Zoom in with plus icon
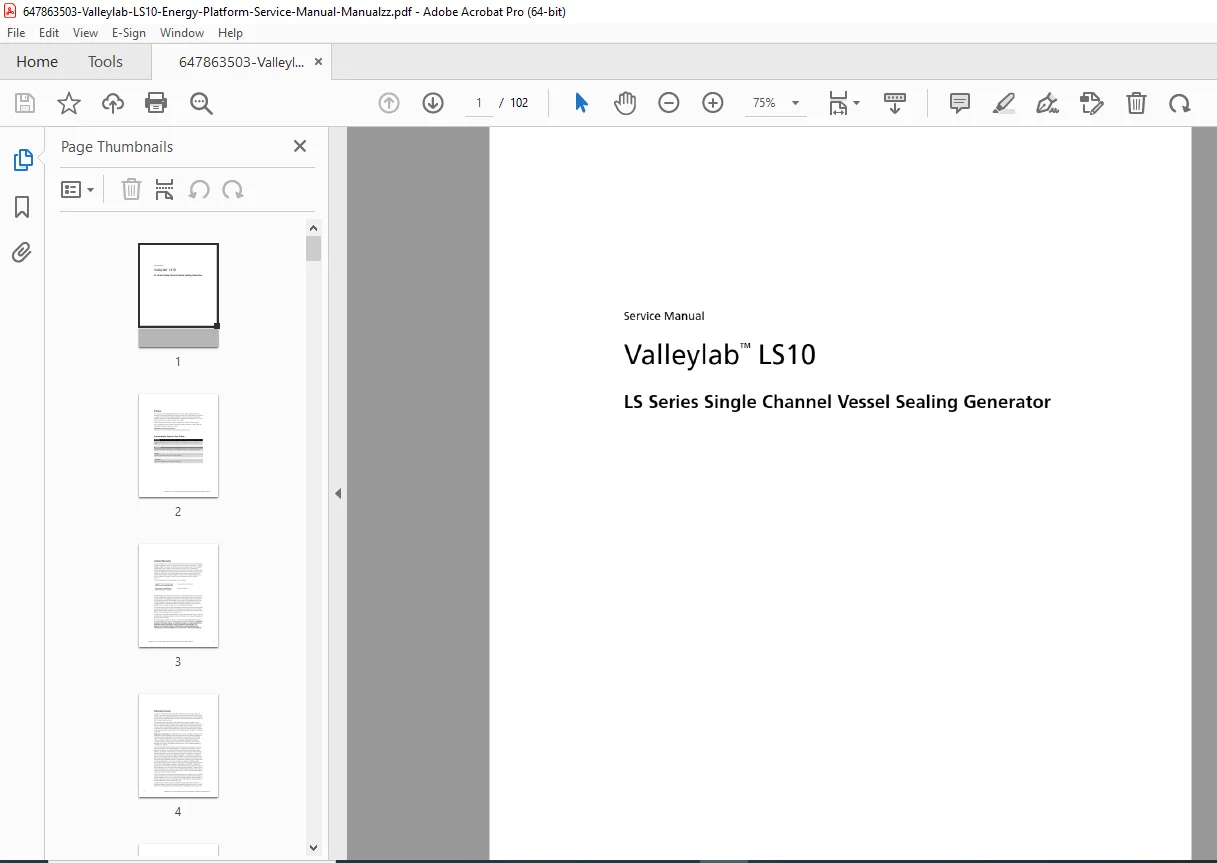This screenshot has height=863, width=1217. [713, 103]
